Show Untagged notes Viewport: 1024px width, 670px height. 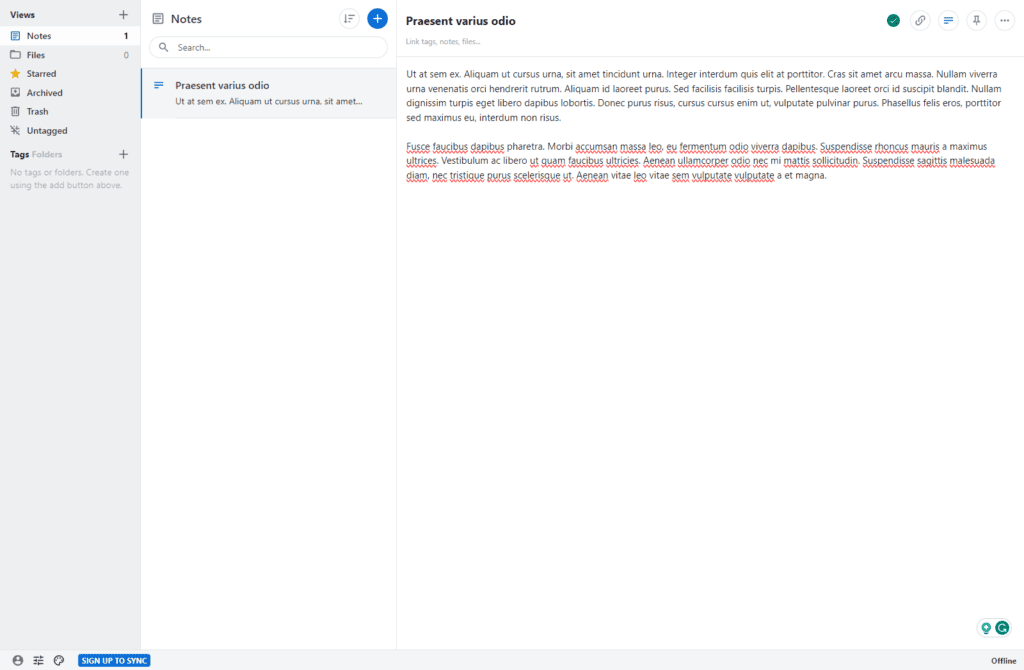point(47,131)
